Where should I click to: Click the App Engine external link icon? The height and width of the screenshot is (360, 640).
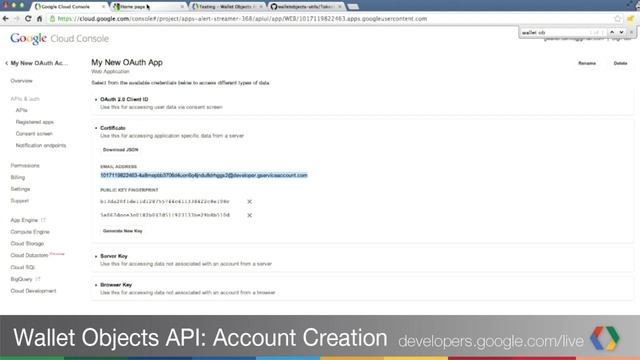point(43,220)
